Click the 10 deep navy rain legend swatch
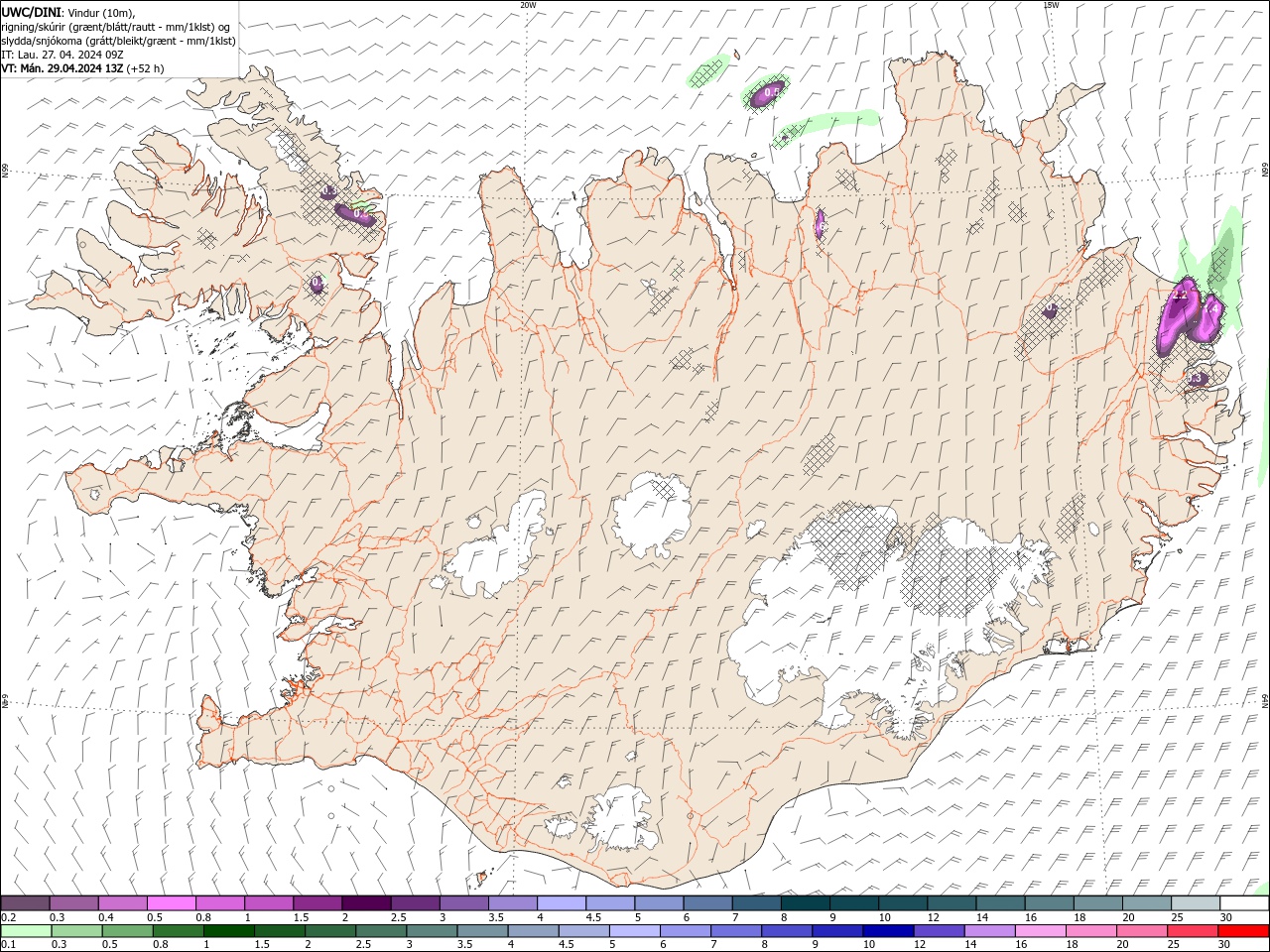The height and width of the screenshot is (952, 1270). 887,931
